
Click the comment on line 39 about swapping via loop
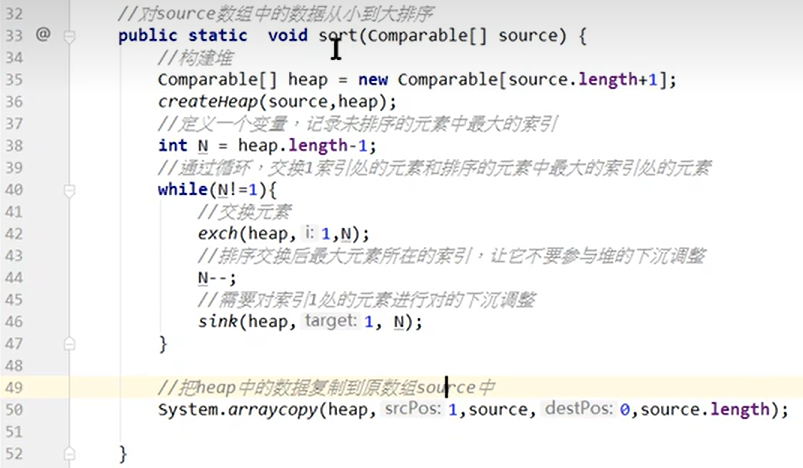(435, 167)
